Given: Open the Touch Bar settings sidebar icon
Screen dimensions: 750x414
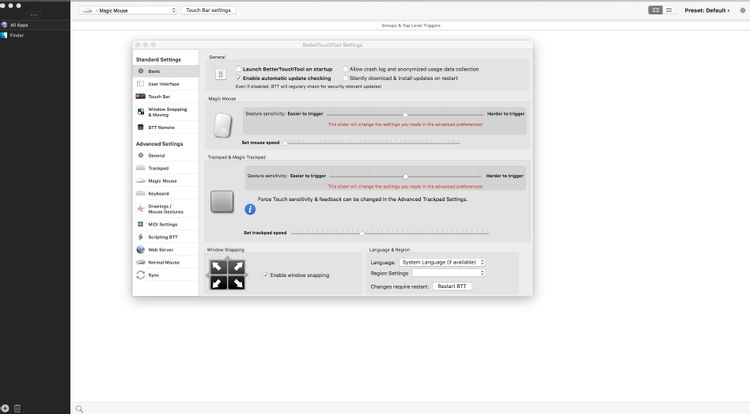Looking at the screenshot, I should coord(141,96).
